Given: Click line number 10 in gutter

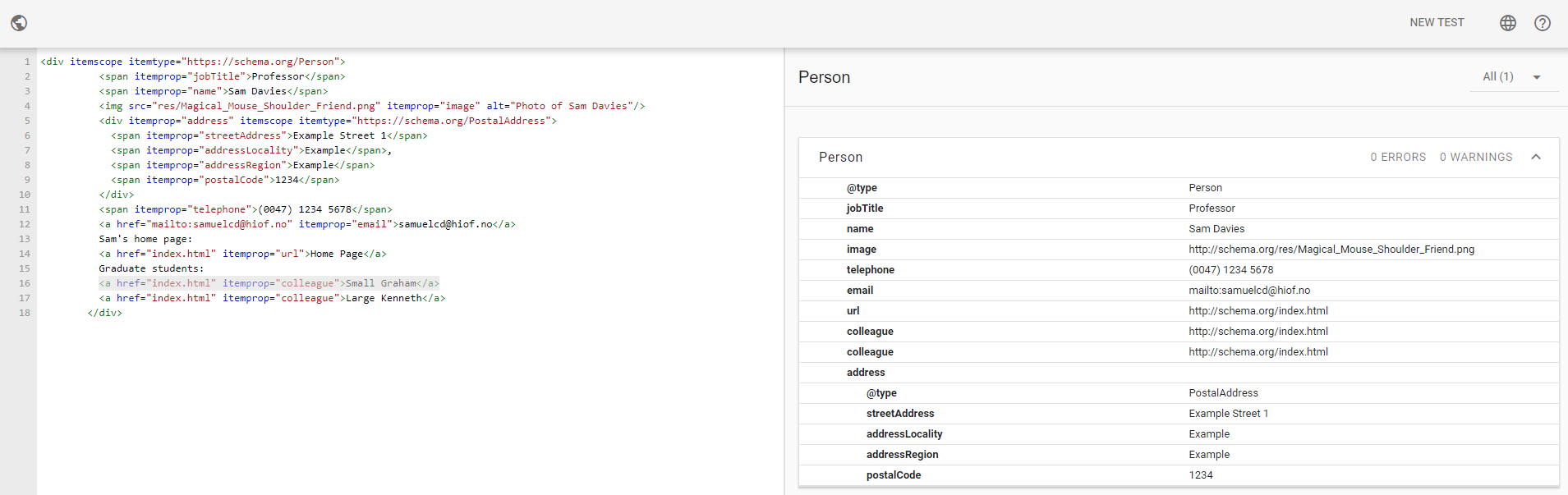Looking at the screenshot, I should click(x=25, y=195).
